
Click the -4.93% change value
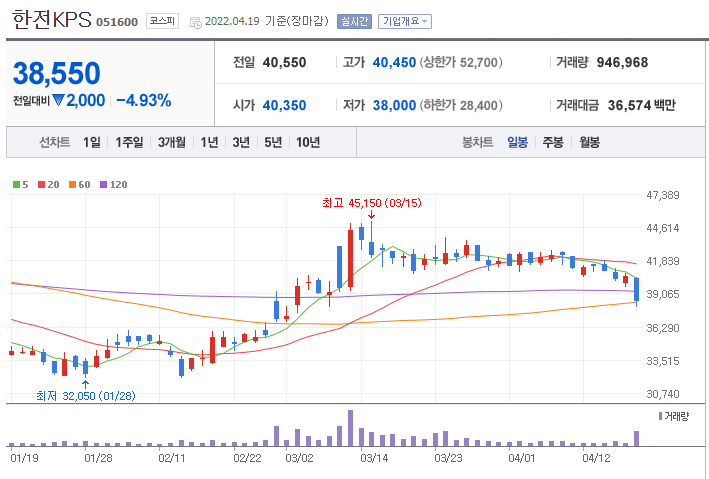click(144, 100)
